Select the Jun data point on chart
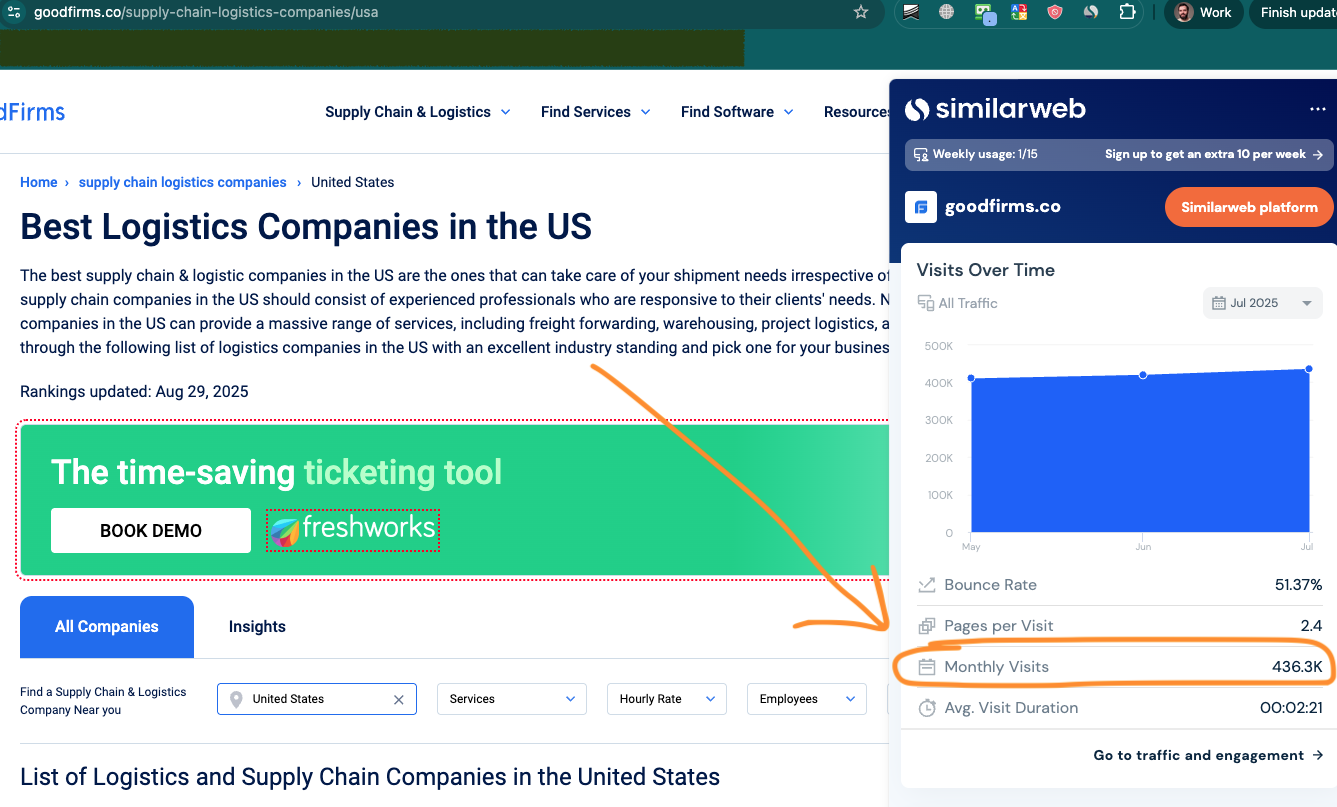The width and height of the screenshot is (1337, 807). 1143,375
